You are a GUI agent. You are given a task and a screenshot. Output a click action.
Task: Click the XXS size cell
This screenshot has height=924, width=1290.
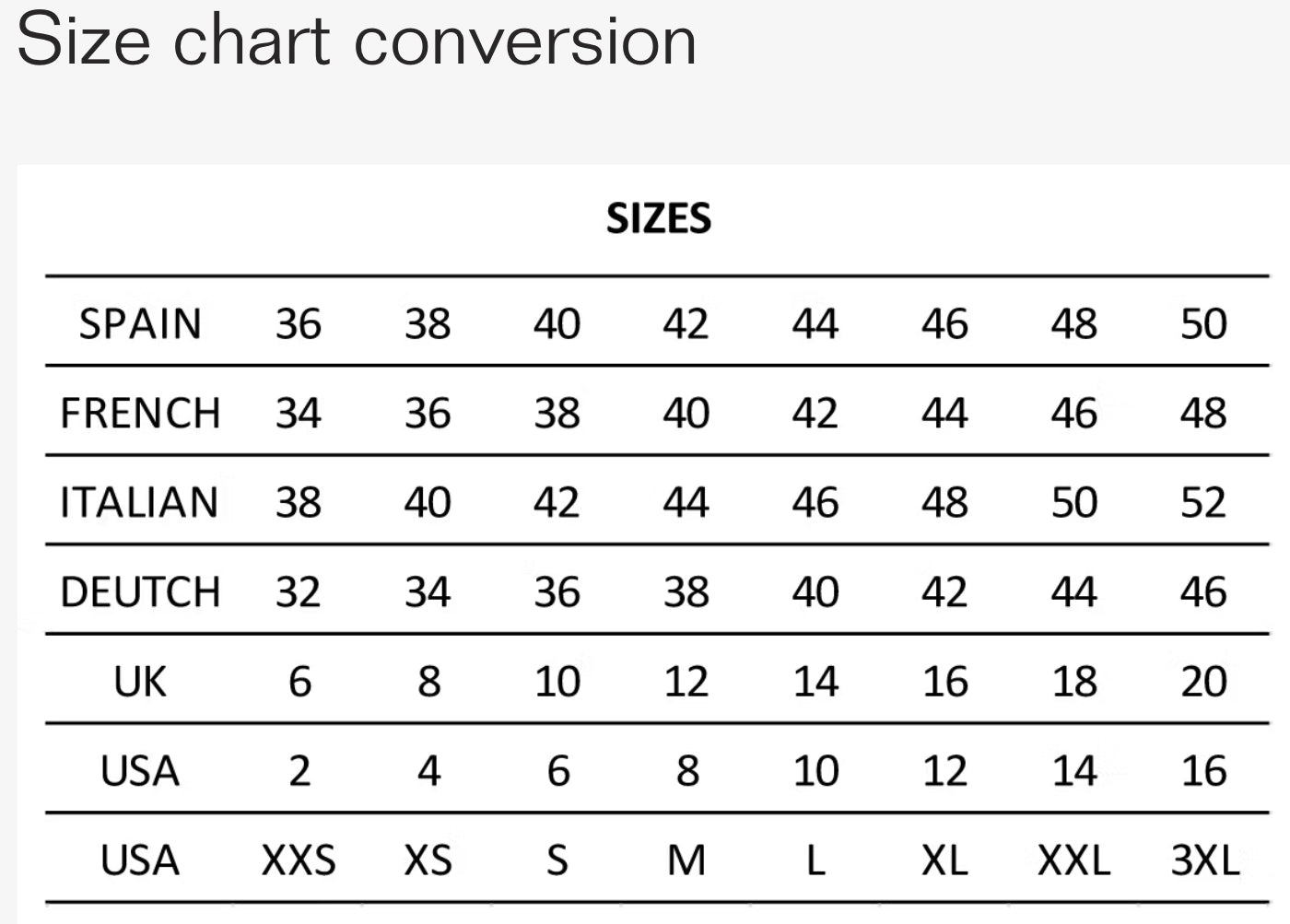click(x=299, y=860)
